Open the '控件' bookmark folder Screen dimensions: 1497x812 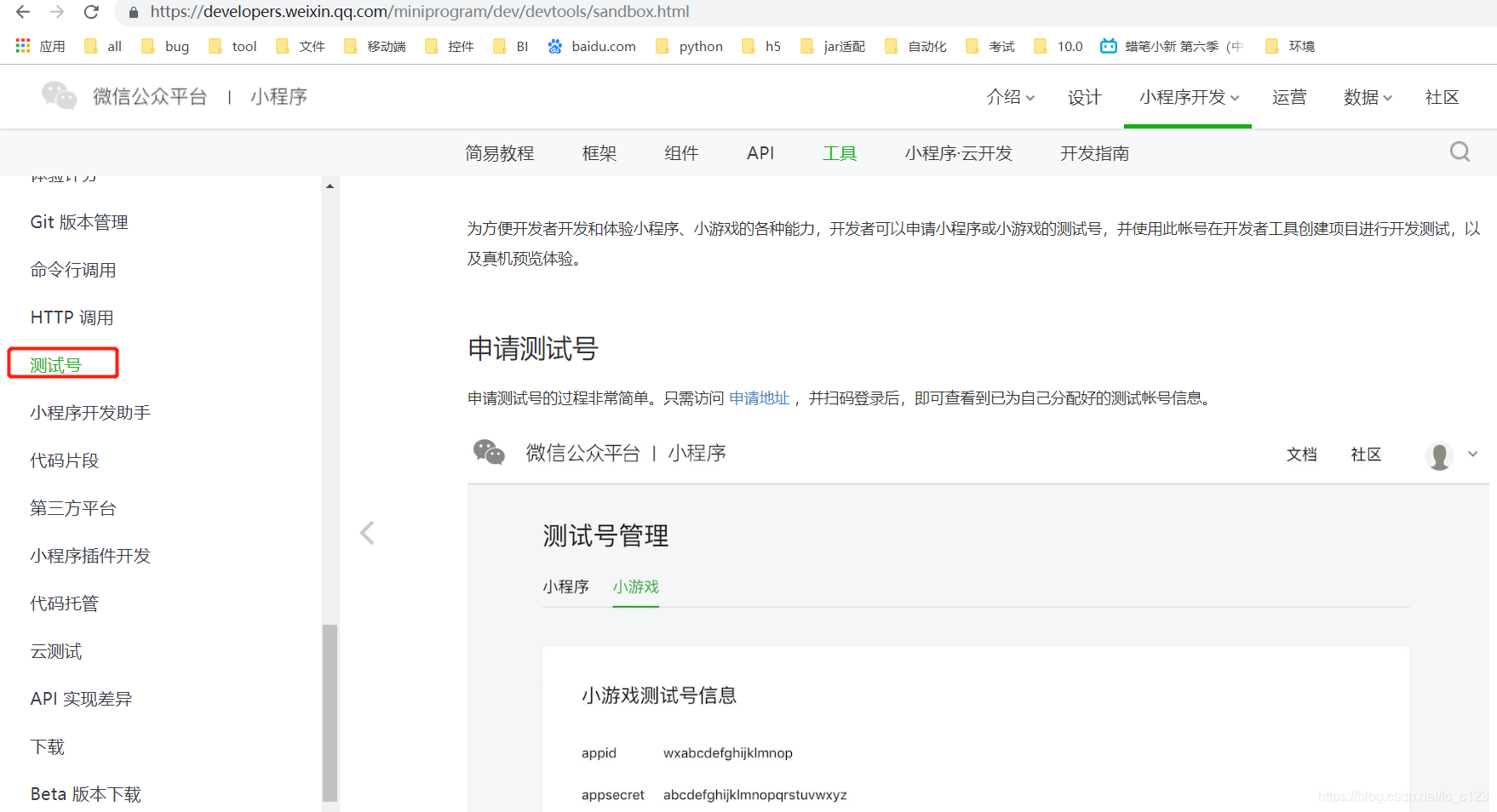[449, 46]
